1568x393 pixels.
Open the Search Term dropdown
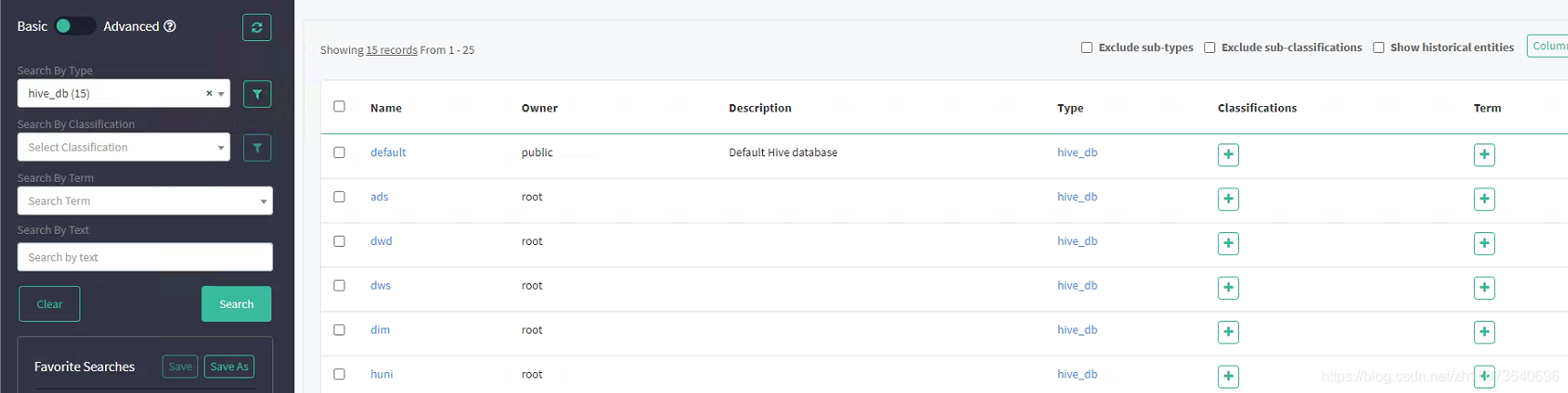click(x=145, y=201)
